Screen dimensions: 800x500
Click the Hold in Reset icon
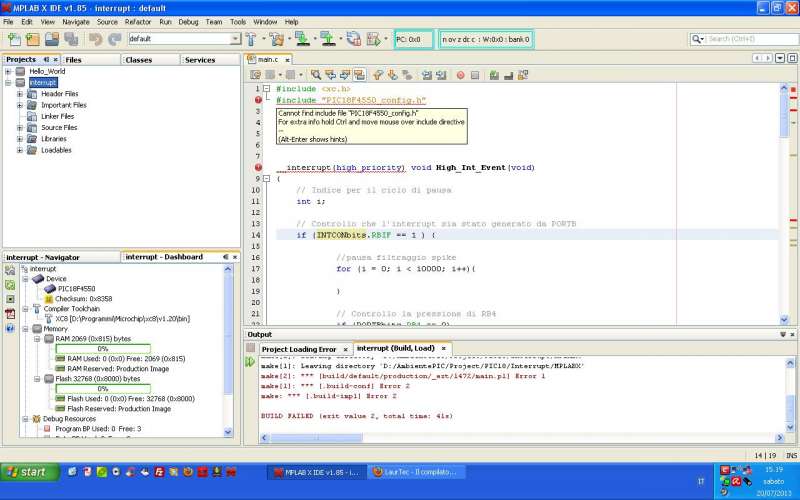[x=353, y=39]
